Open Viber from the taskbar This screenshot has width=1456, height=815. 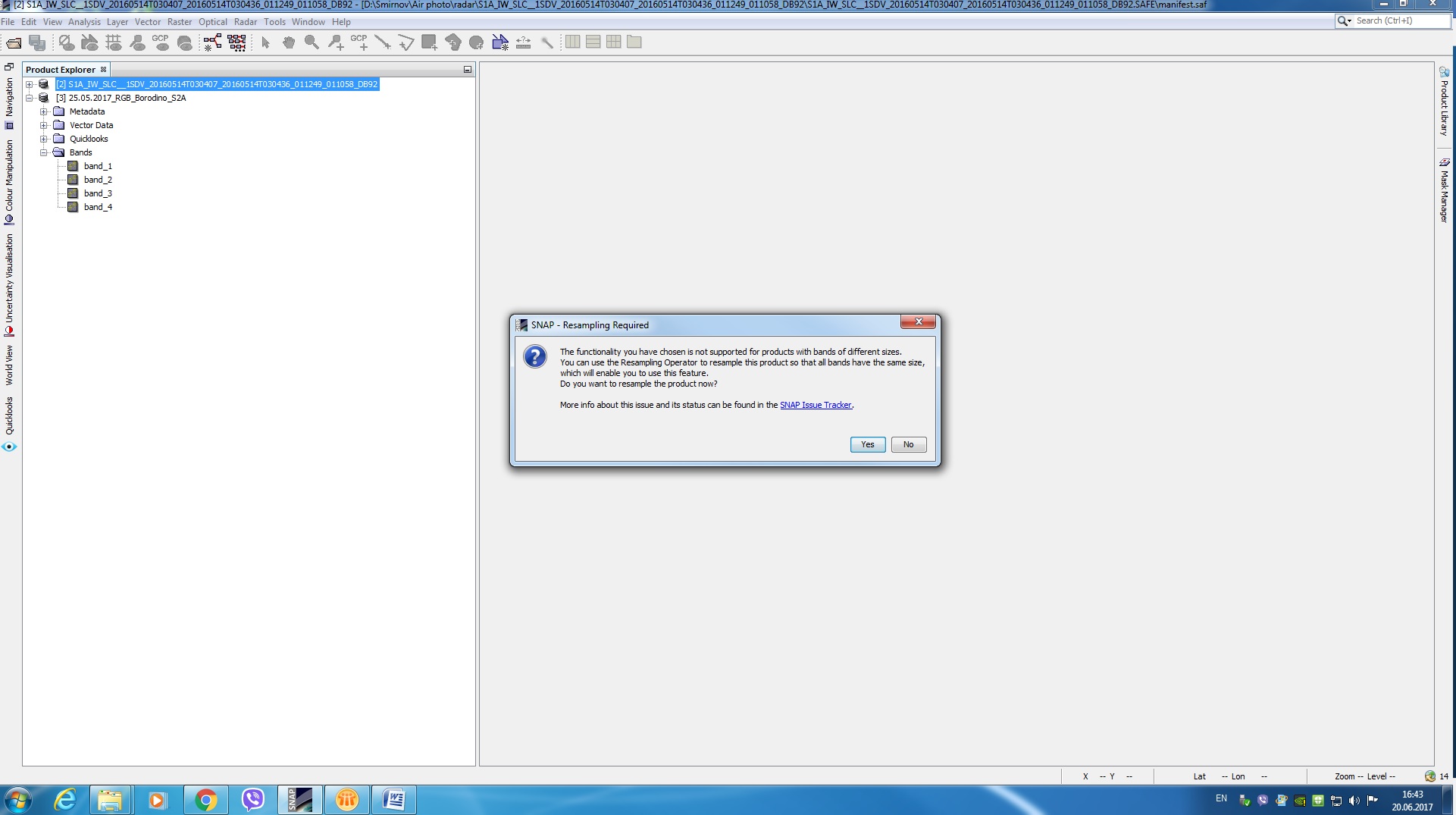252,800
